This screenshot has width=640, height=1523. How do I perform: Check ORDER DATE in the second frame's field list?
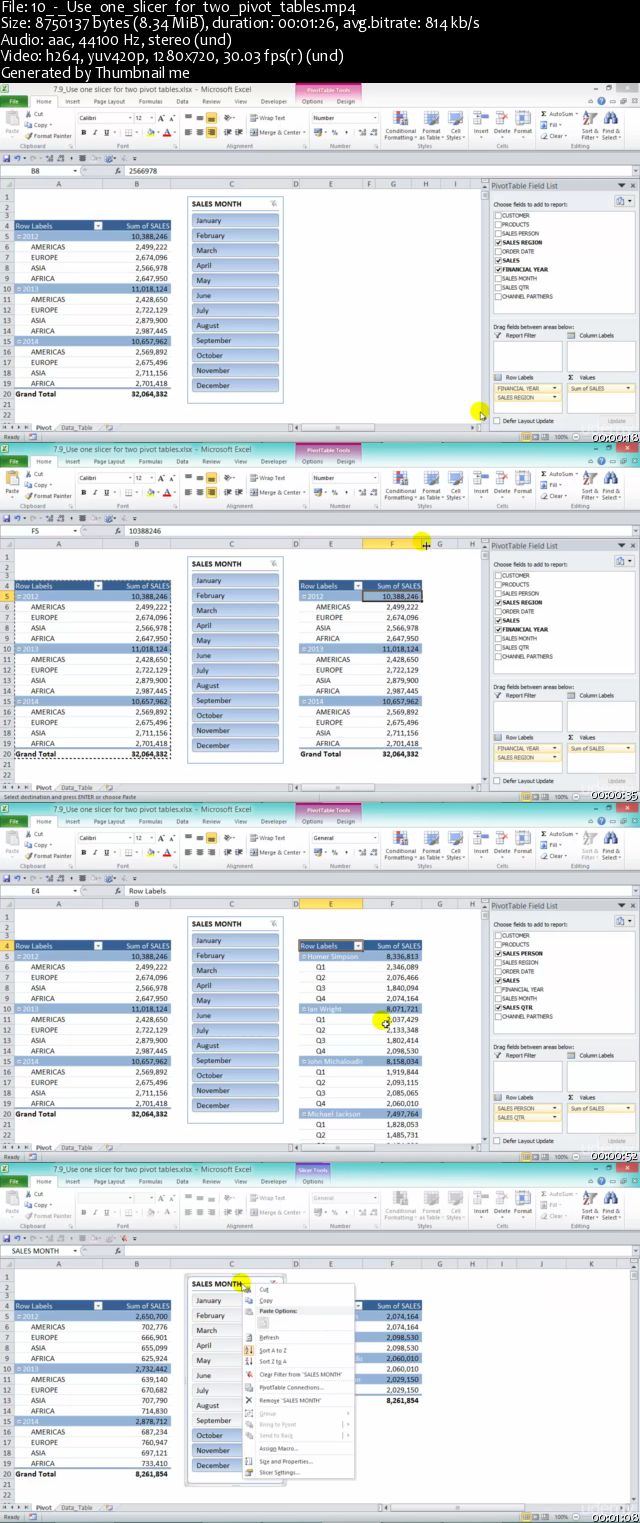click(x=498, y=612)
